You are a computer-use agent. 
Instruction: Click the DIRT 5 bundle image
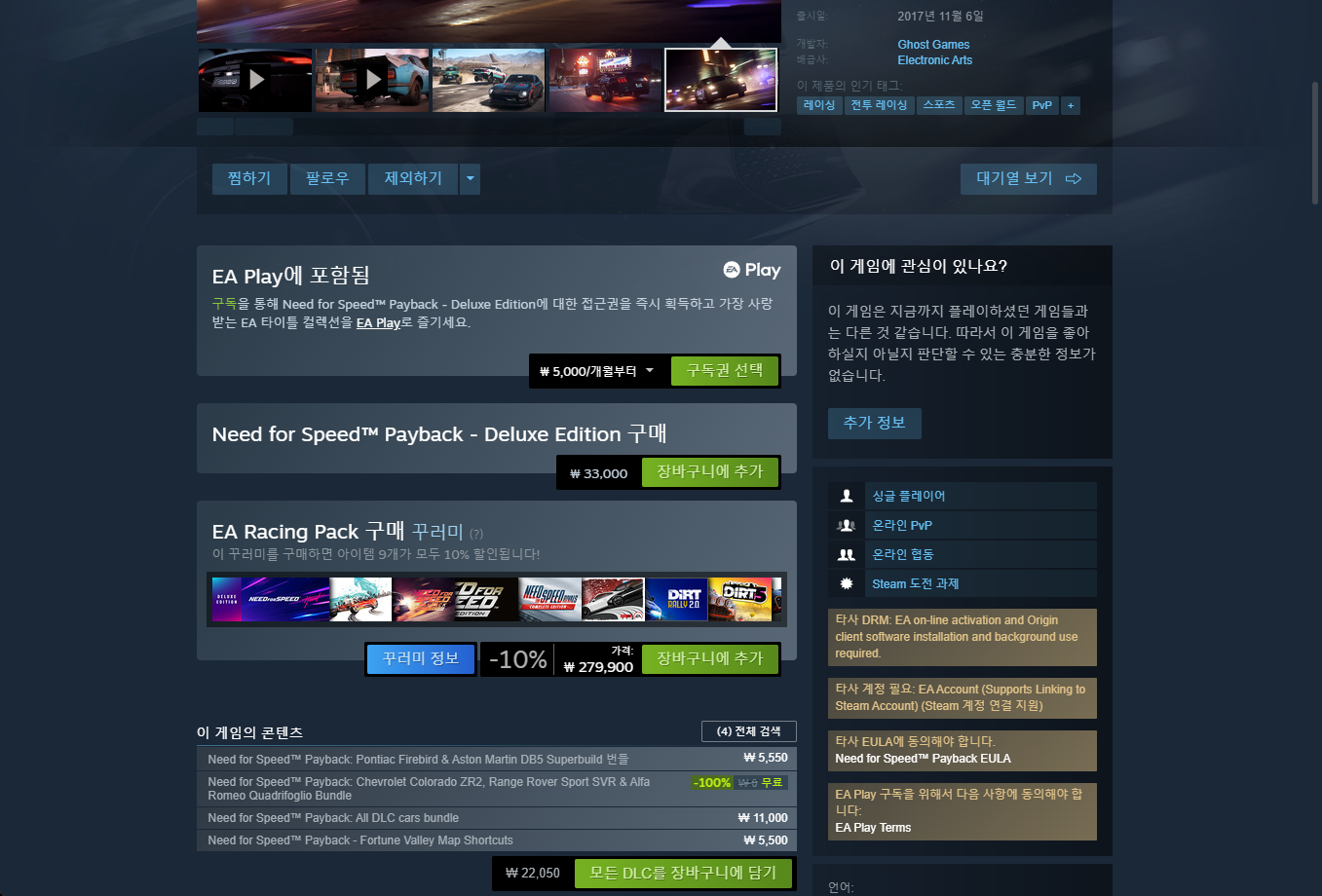pos(740,599)
